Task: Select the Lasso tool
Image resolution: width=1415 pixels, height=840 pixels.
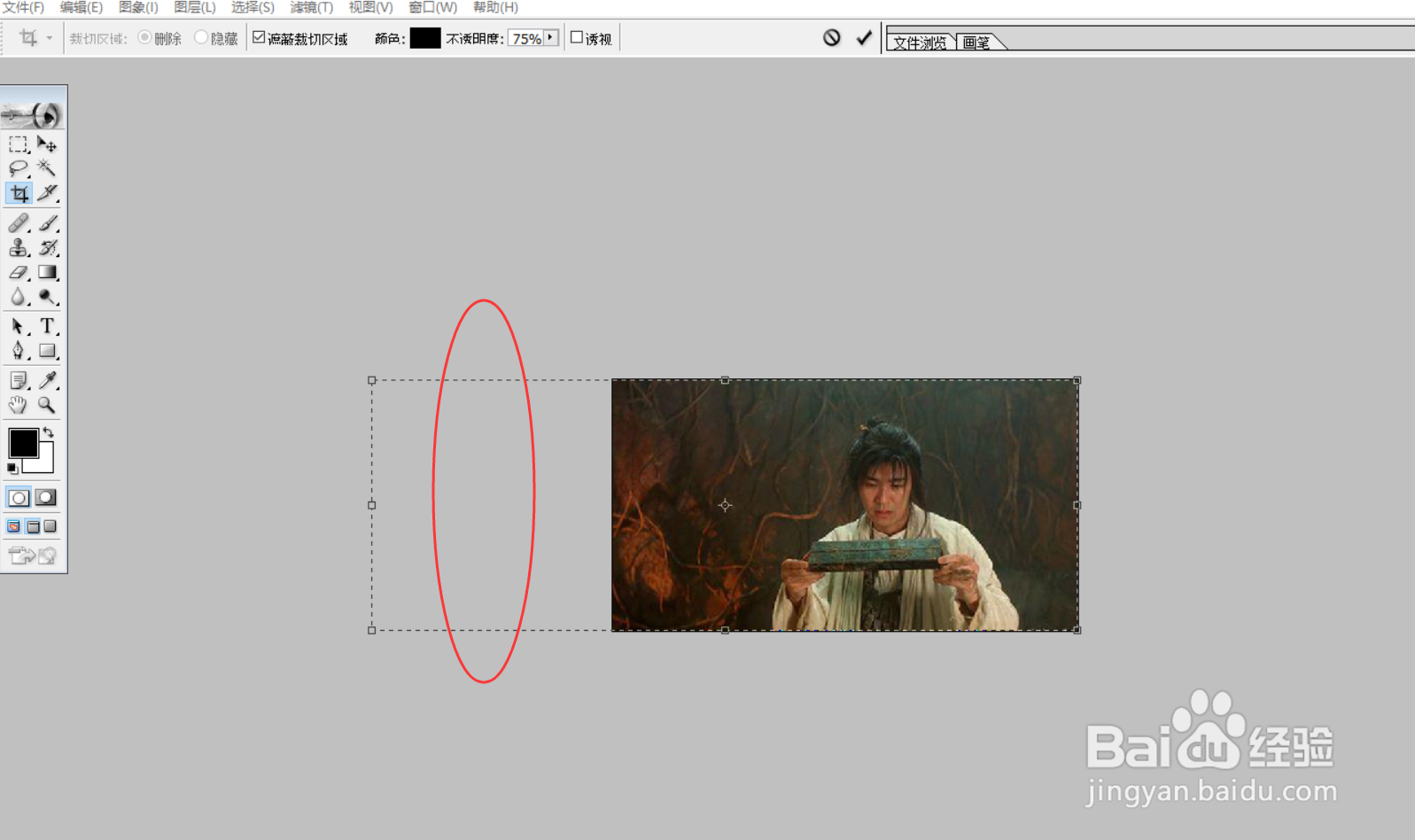Action: [x=19, y=168]
